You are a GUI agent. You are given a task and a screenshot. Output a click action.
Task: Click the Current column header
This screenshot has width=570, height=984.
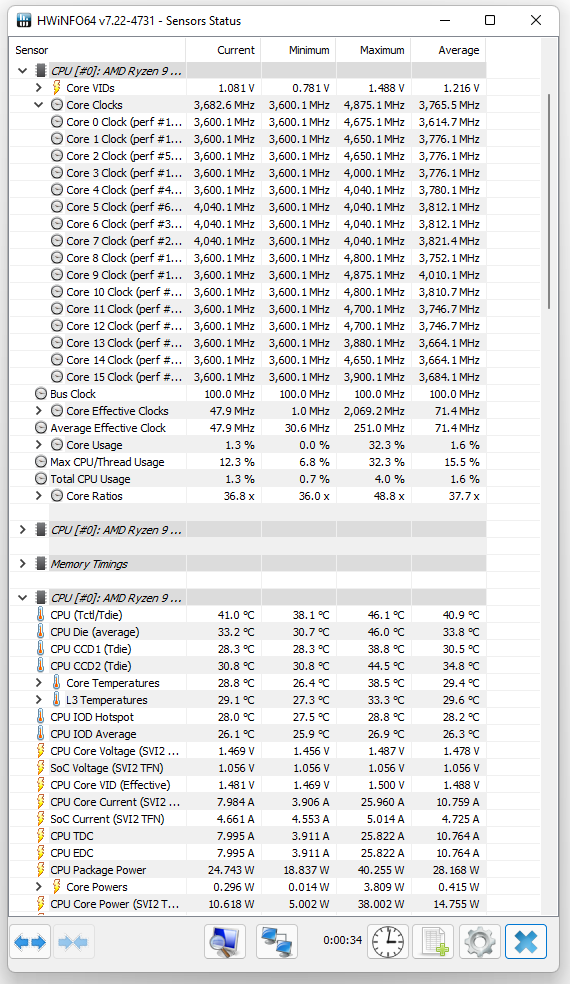click(223, 50)
